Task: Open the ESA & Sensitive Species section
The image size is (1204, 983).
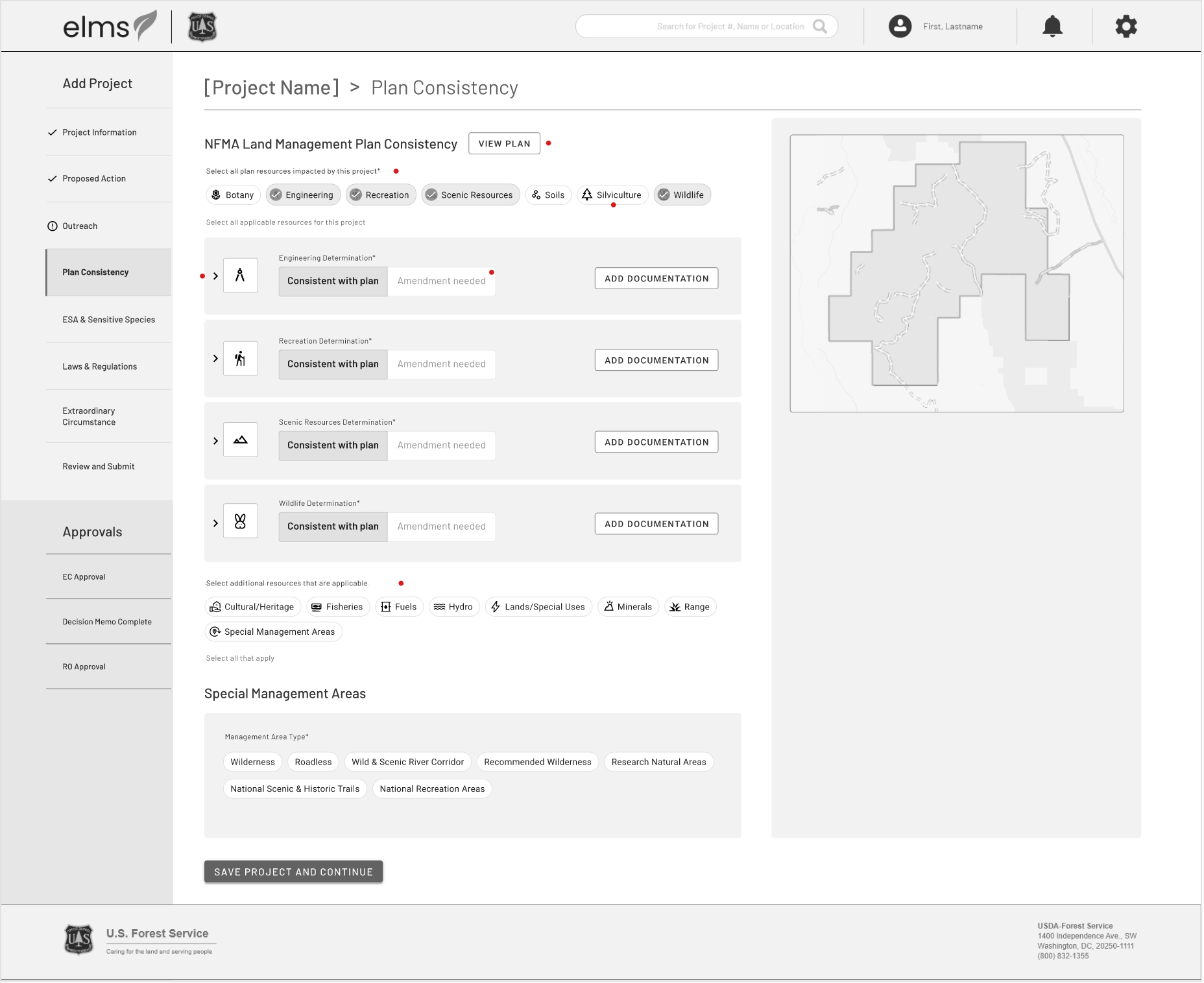Action: tap(108, 319)
